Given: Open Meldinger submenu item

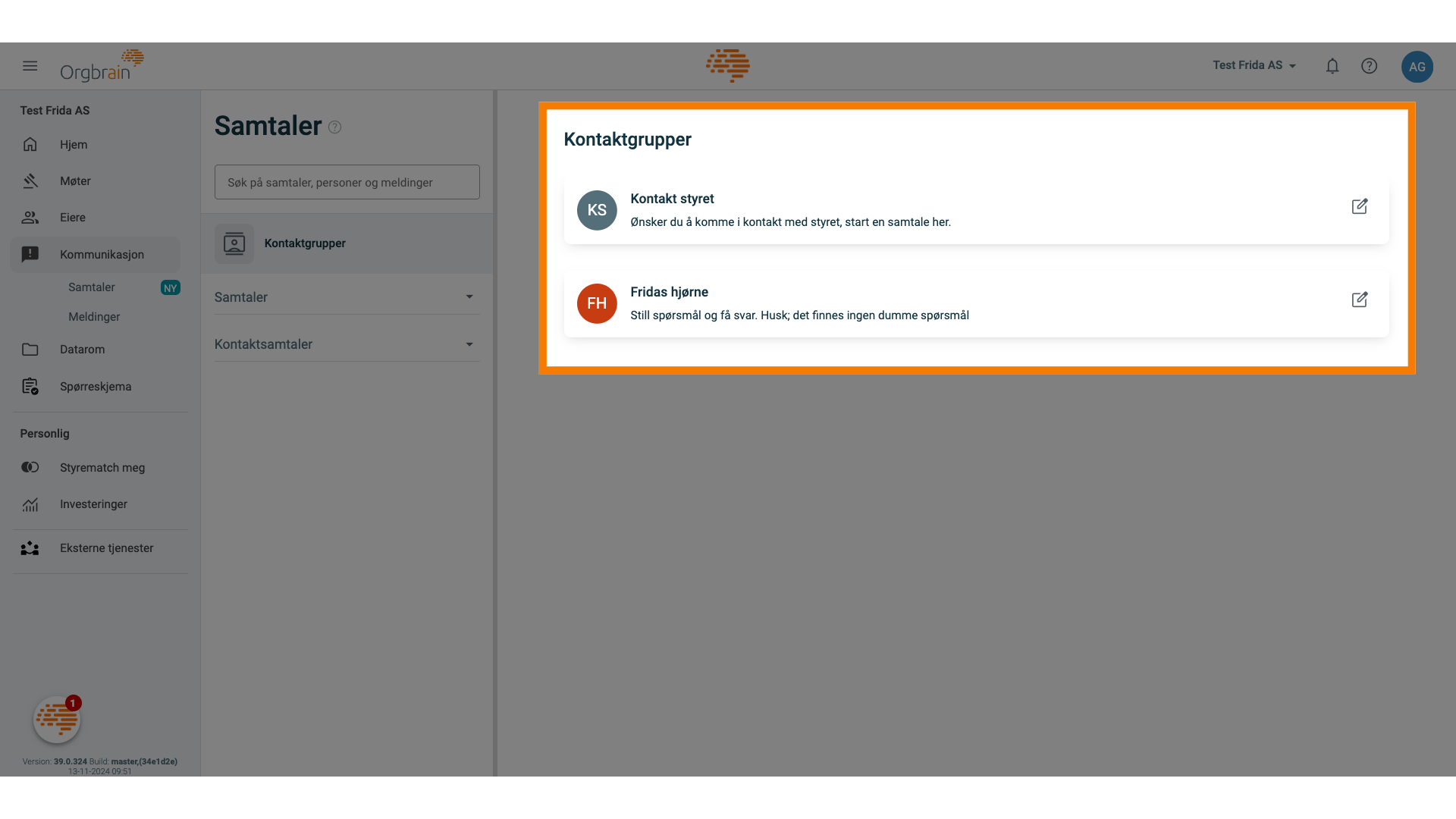Looking at the screenshot, I should coord(96,317).
